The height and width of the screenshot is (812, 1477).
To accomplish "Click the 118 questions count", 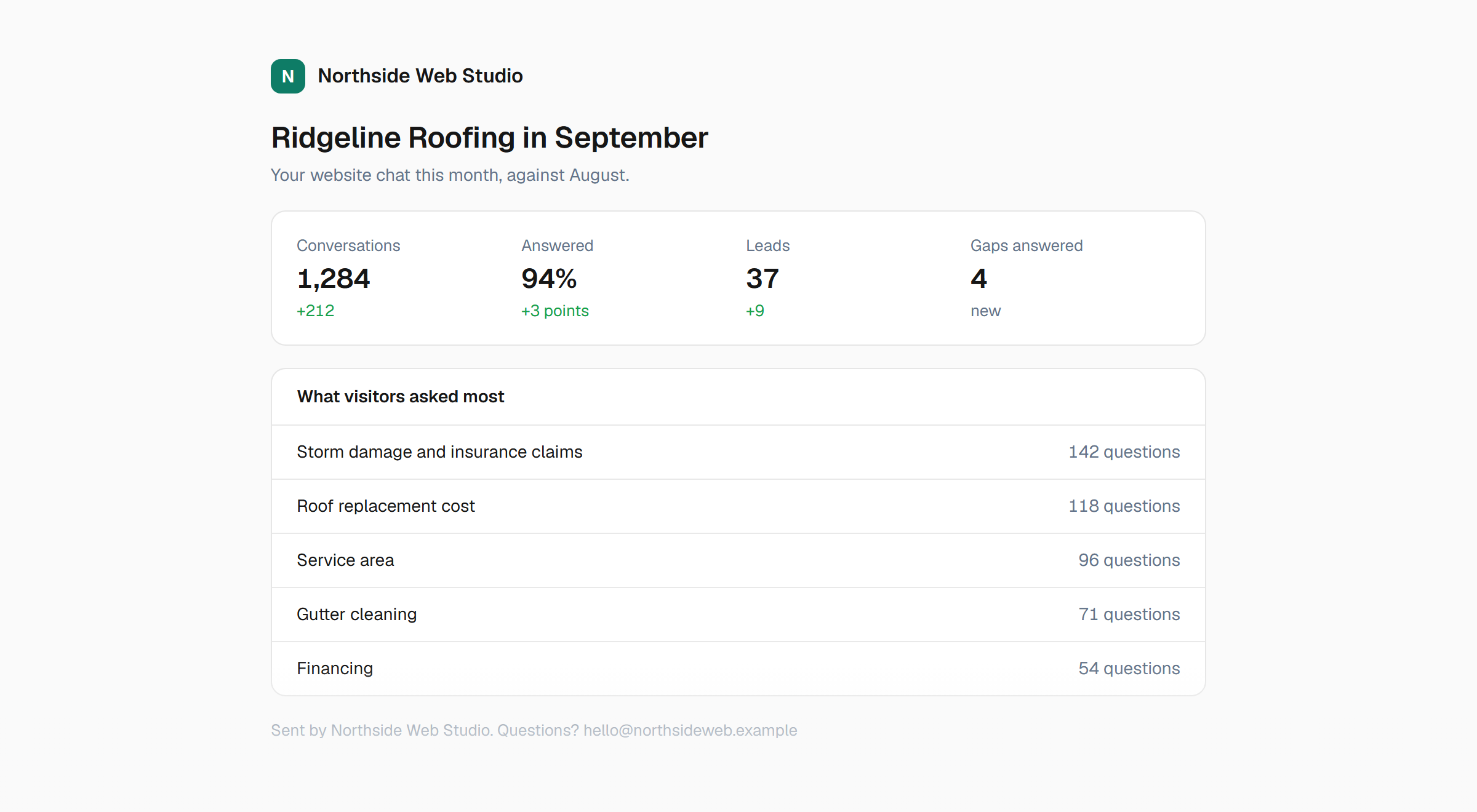I will [1124, 506].
